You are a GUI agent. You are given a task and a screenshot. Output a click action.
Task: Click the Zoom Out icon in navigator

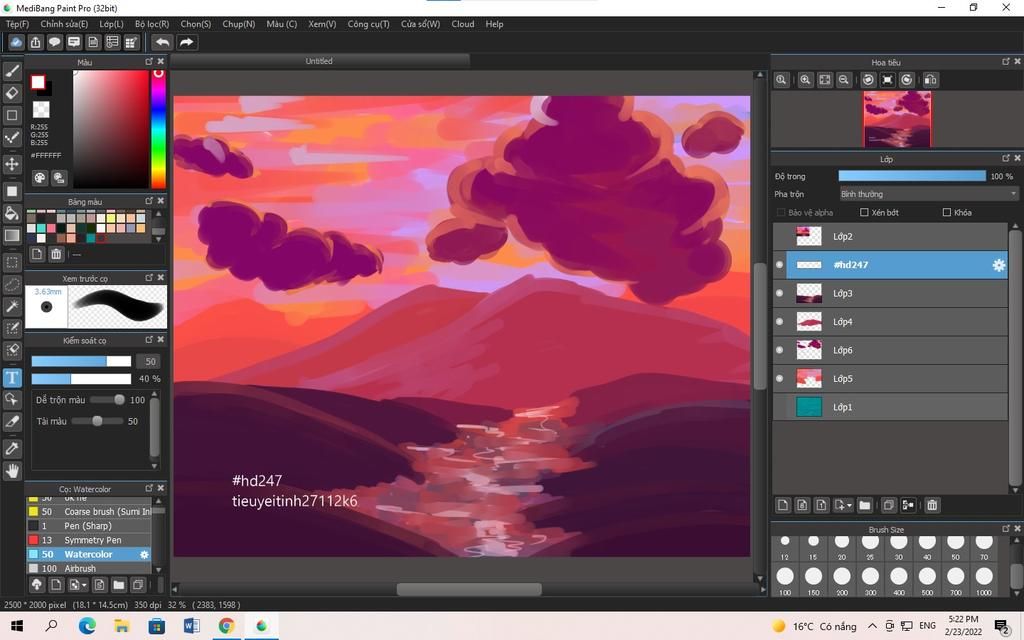pyautogui.click(x=844, y=80)
